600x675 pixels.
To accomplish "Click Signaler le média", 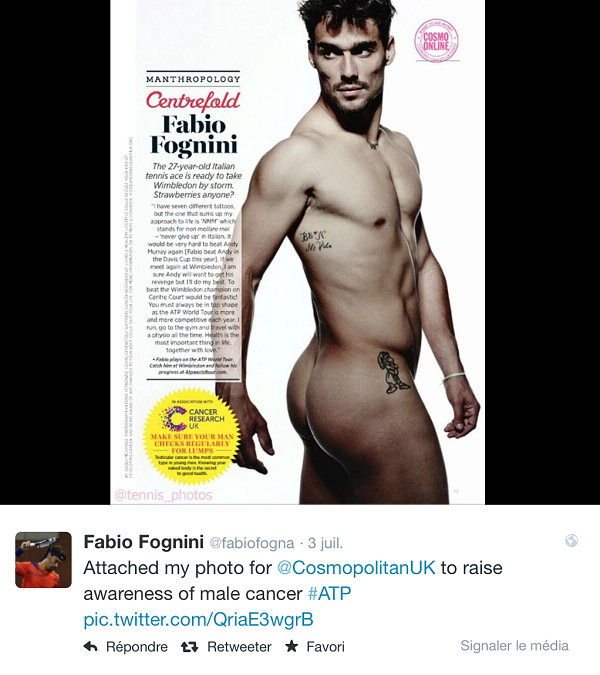I will pyautogui.click(x=514, y=646).
